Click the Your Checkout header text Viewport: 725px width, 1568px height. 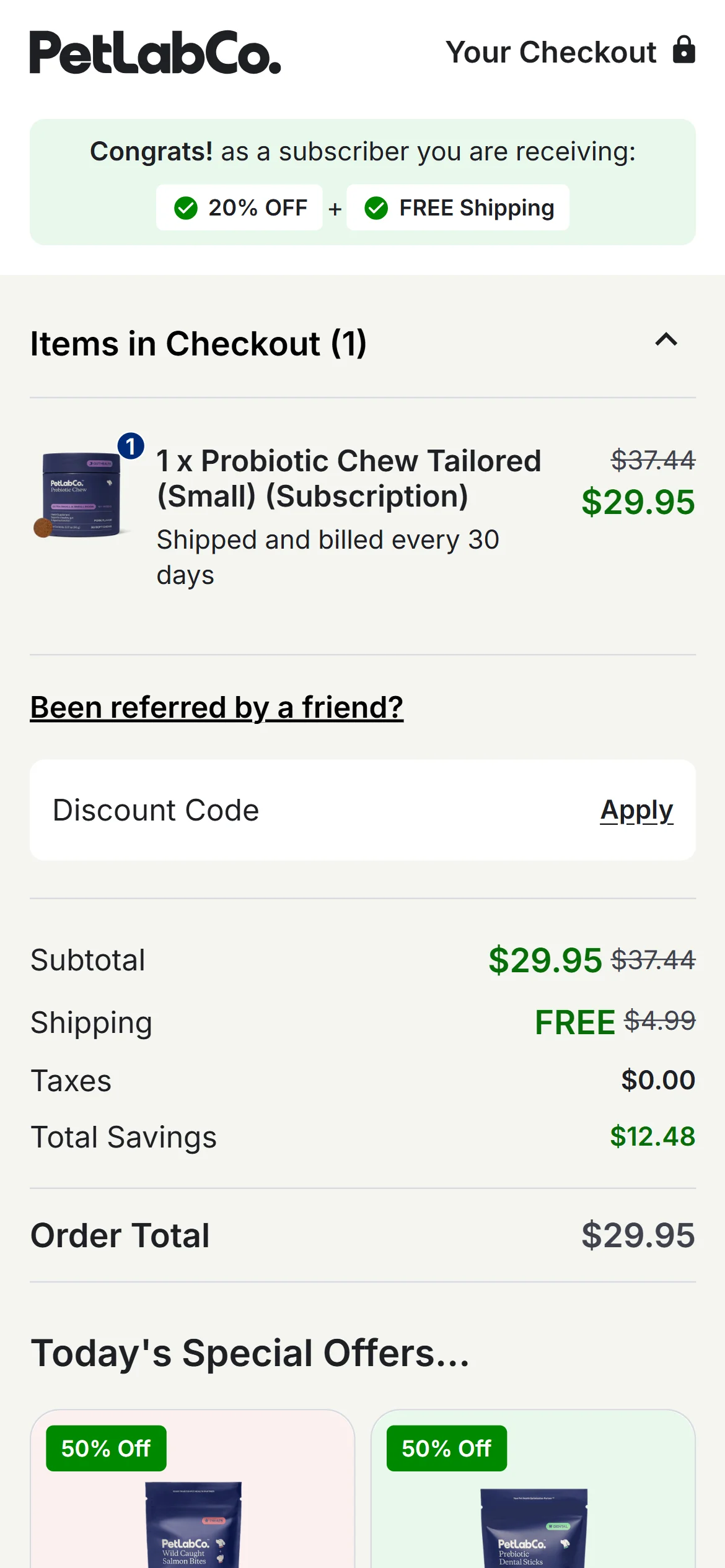[x=551, y=52]
